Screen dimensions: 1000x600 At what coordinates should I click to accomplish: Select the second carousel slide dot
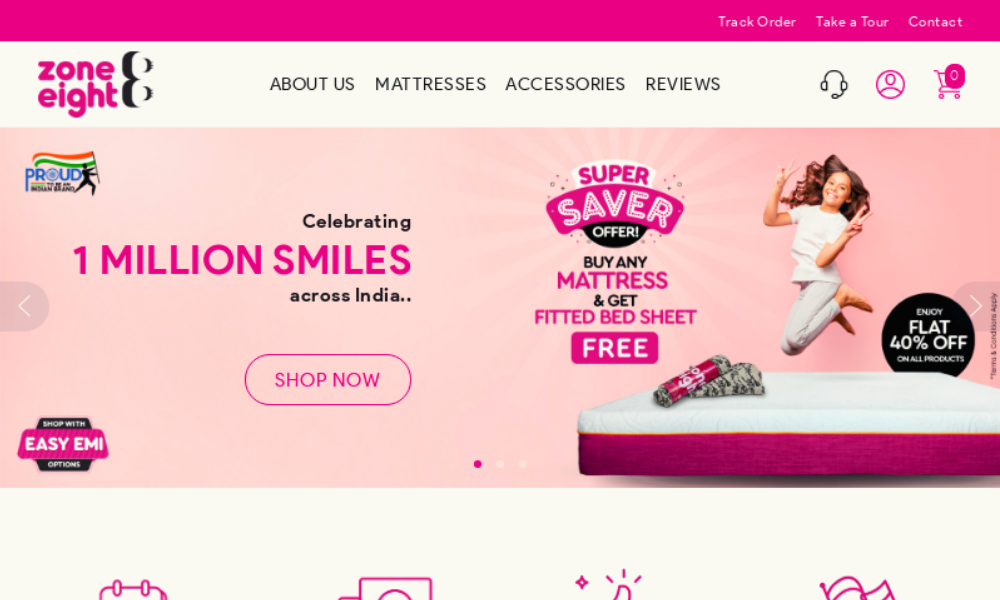(500, 464)
